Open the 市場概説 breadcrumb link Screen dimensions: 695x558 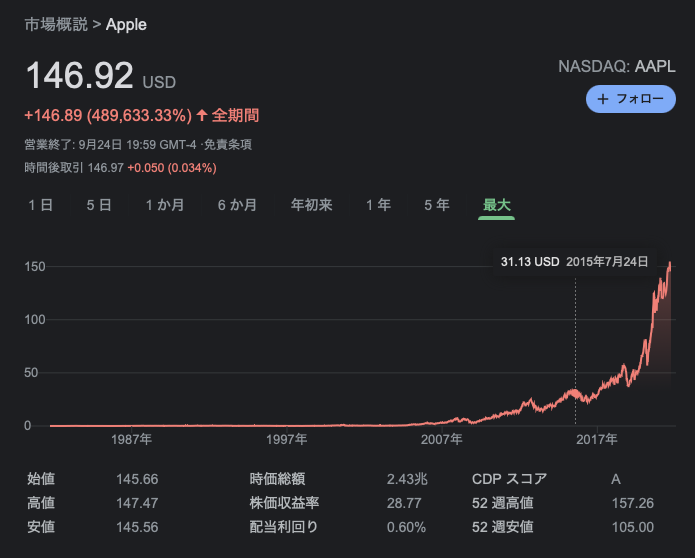click(x=56, y=24)
